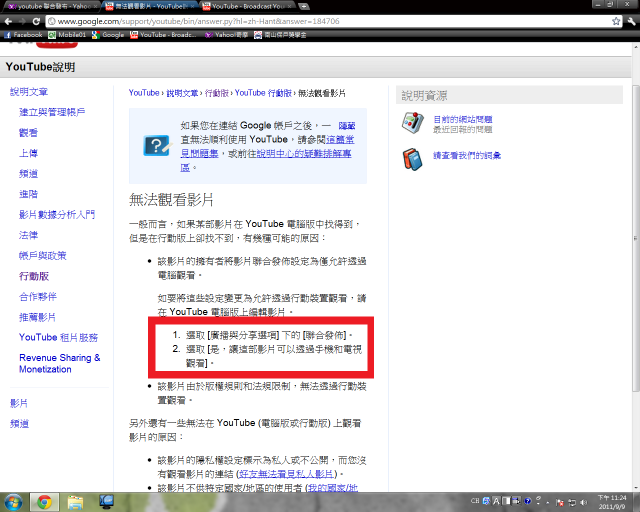640x512 pixels.
Task: Click 說明文章 in the breadcrumb trail
Action: pyautogui.click(x=182, y=93)
